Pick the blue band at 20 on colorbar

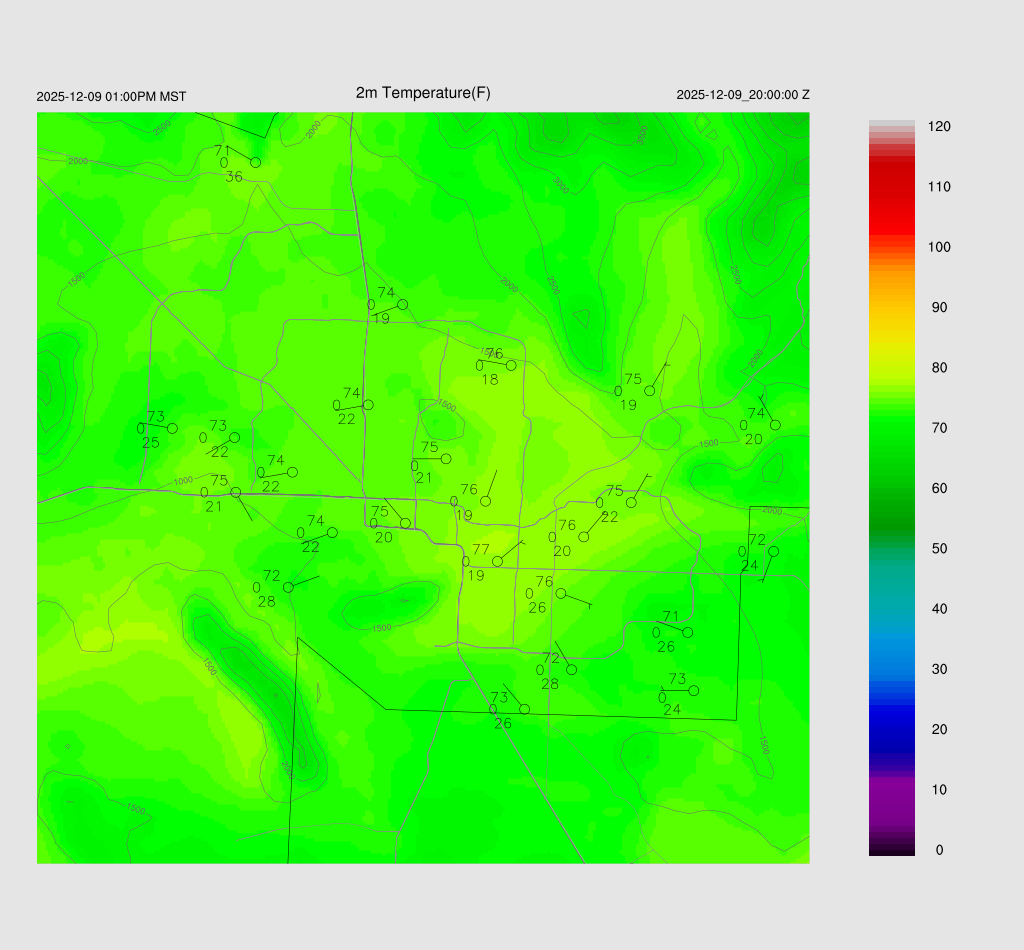tap(891, 729)
